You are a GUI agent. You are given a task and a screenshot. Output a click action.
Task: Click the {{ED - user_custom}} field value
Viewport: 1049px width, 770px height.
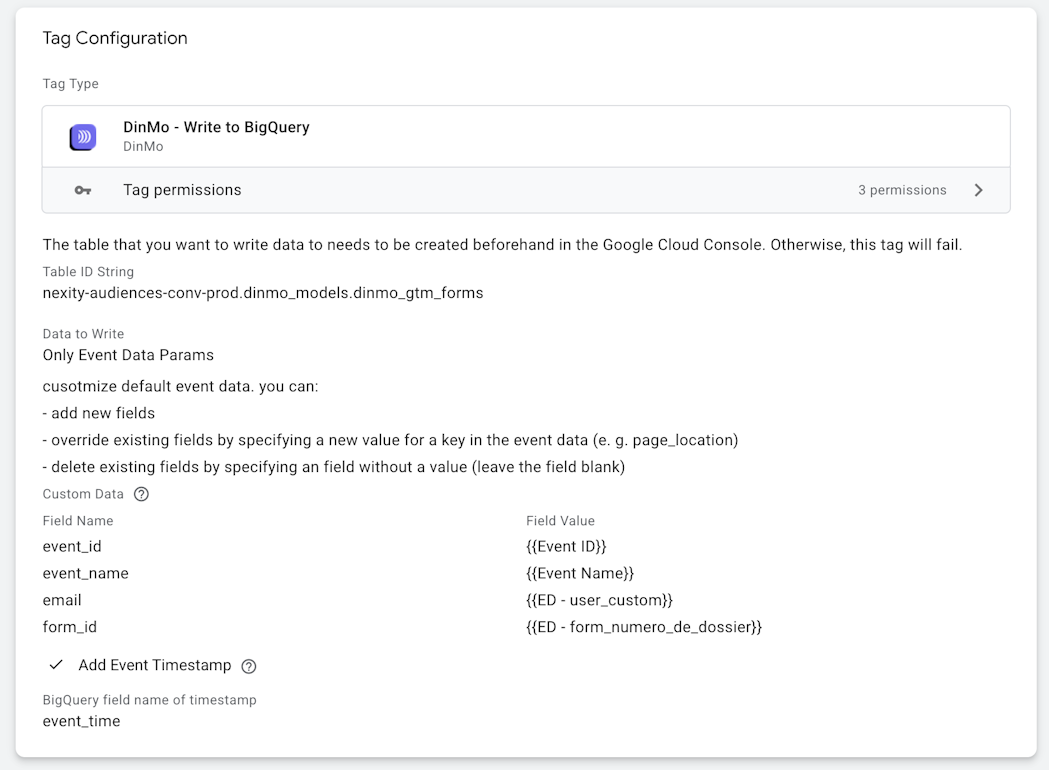point(599,600)
